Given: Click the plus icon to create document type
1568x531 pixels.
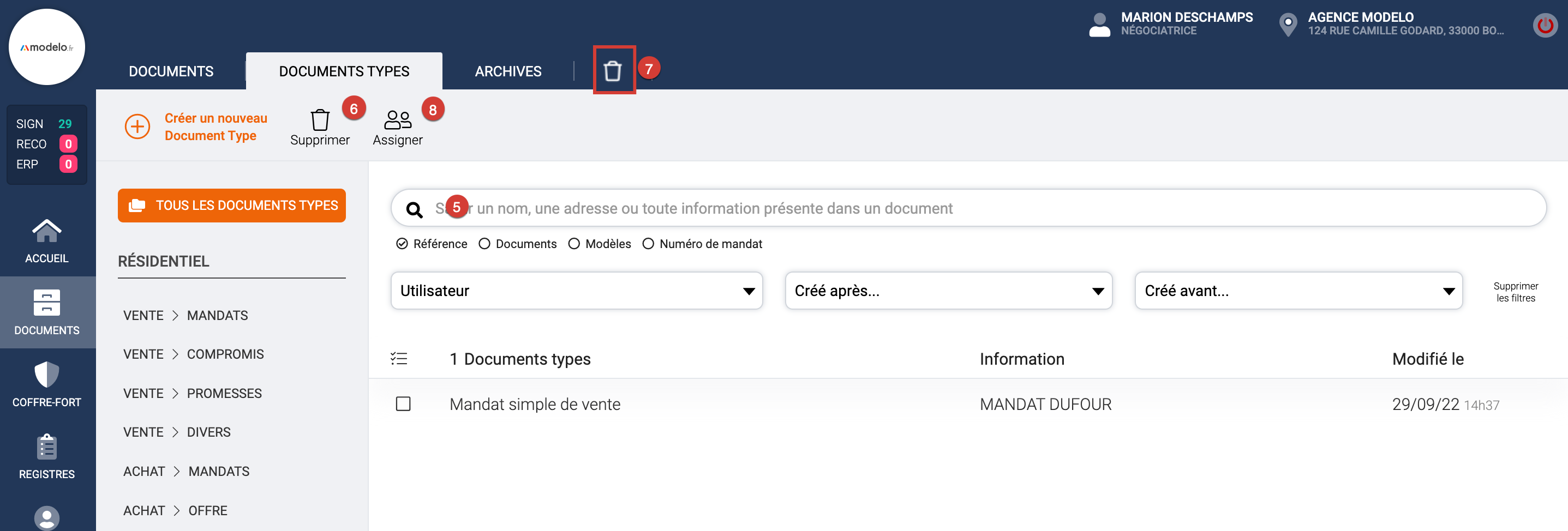Looking at the screenshot, I should coord(137,126).
